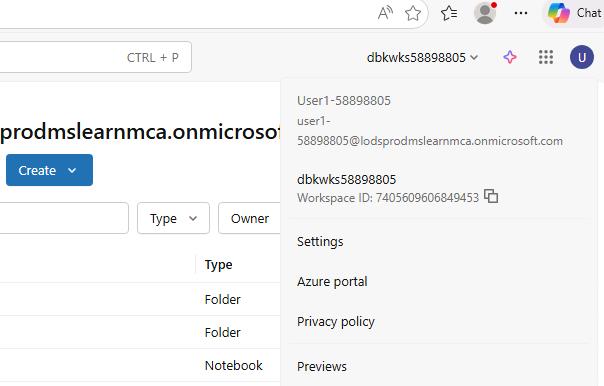This screenshot has height=386, width=604.
Task: Open Previews from the user menu
Action: point(322,366)
